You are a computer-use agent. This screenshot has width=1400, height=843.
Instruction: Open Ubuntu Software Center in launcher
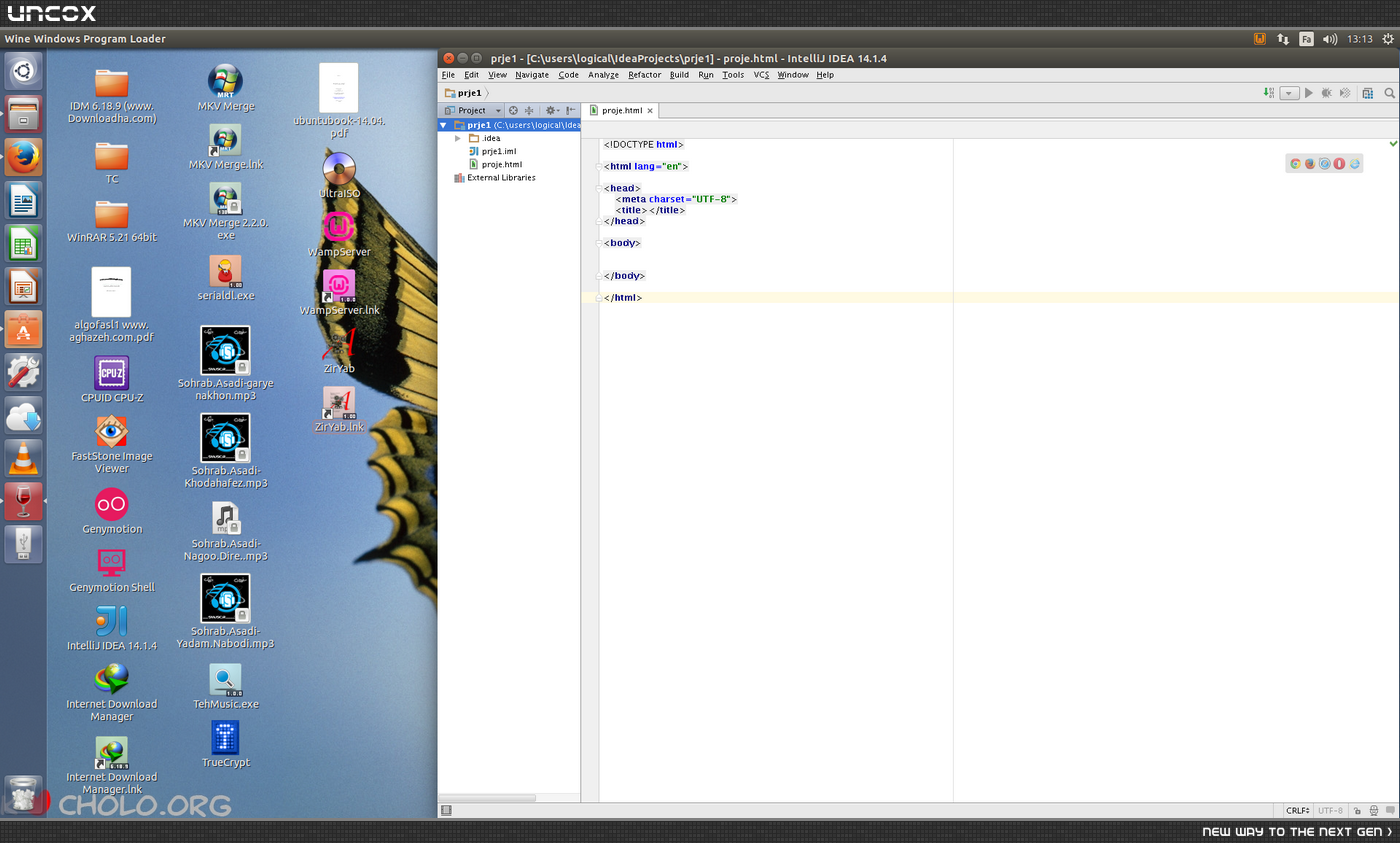[23, 329]
